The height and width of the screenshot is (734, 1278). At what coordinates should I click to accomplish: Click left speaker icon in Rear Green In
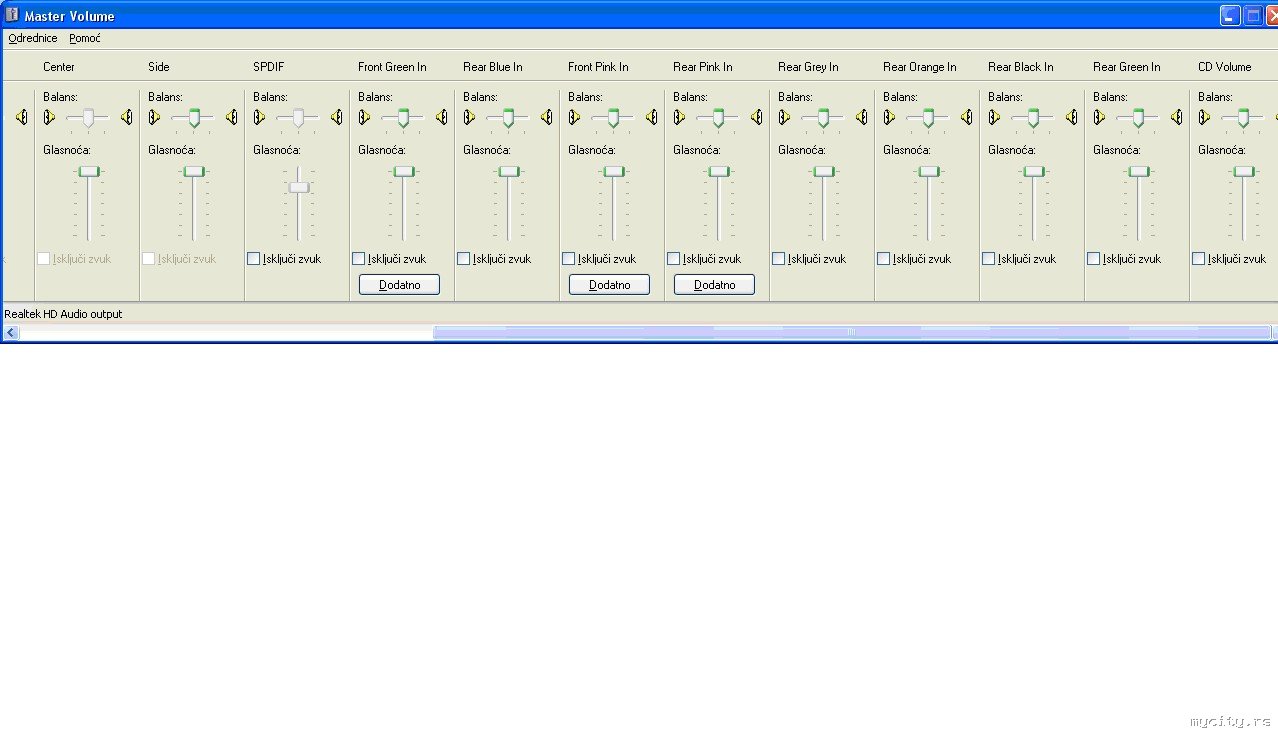[x=1099, y=117]
